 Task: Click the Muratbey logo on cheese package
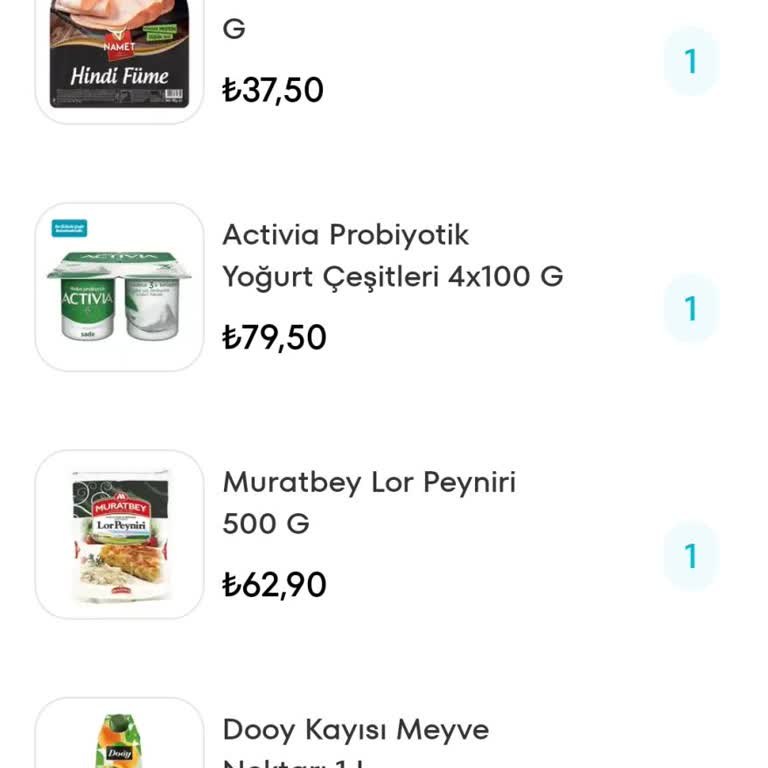[x=120, y=506]
